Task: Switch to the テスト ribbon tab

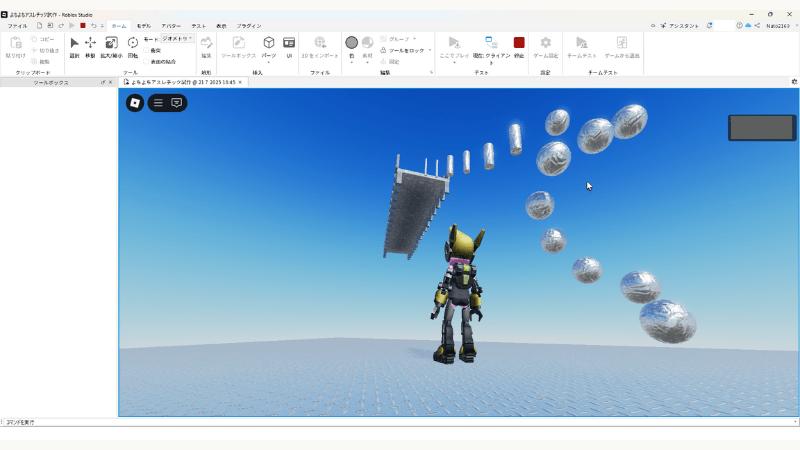Action: pos(198,26)
